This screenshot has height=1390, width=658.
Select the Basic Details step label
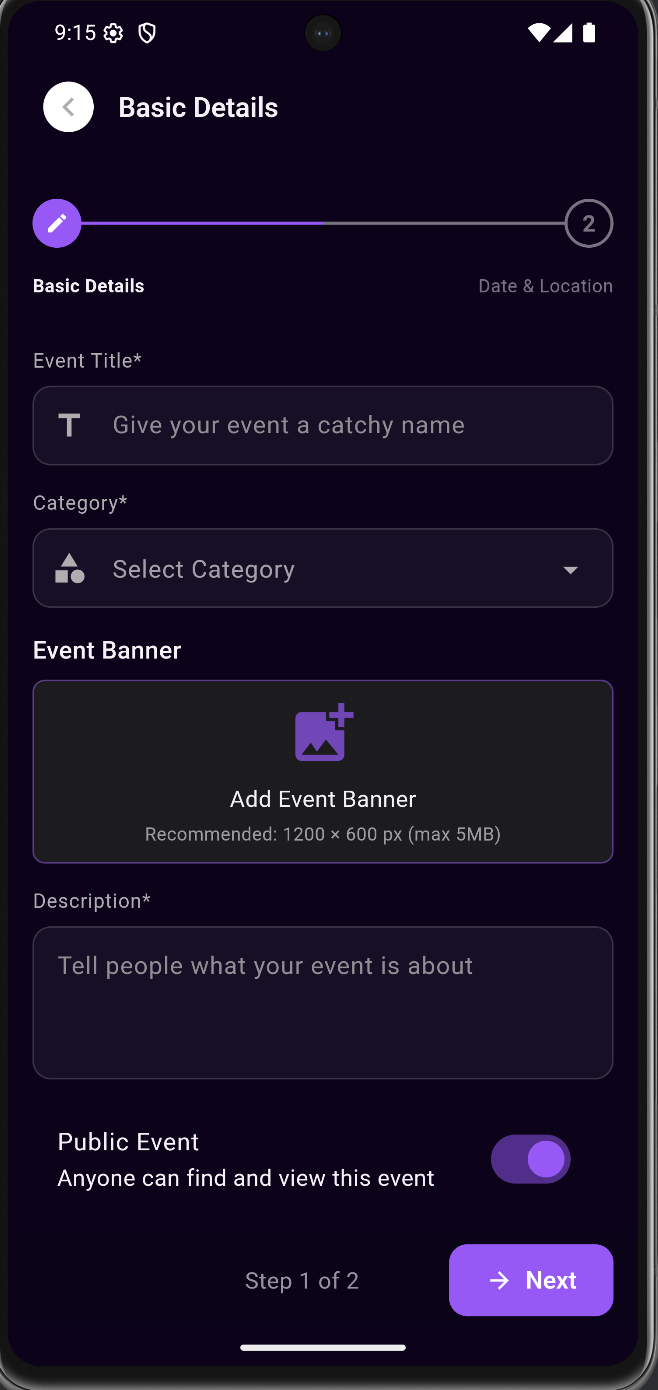pyautogui.click(x=88, y=285)
